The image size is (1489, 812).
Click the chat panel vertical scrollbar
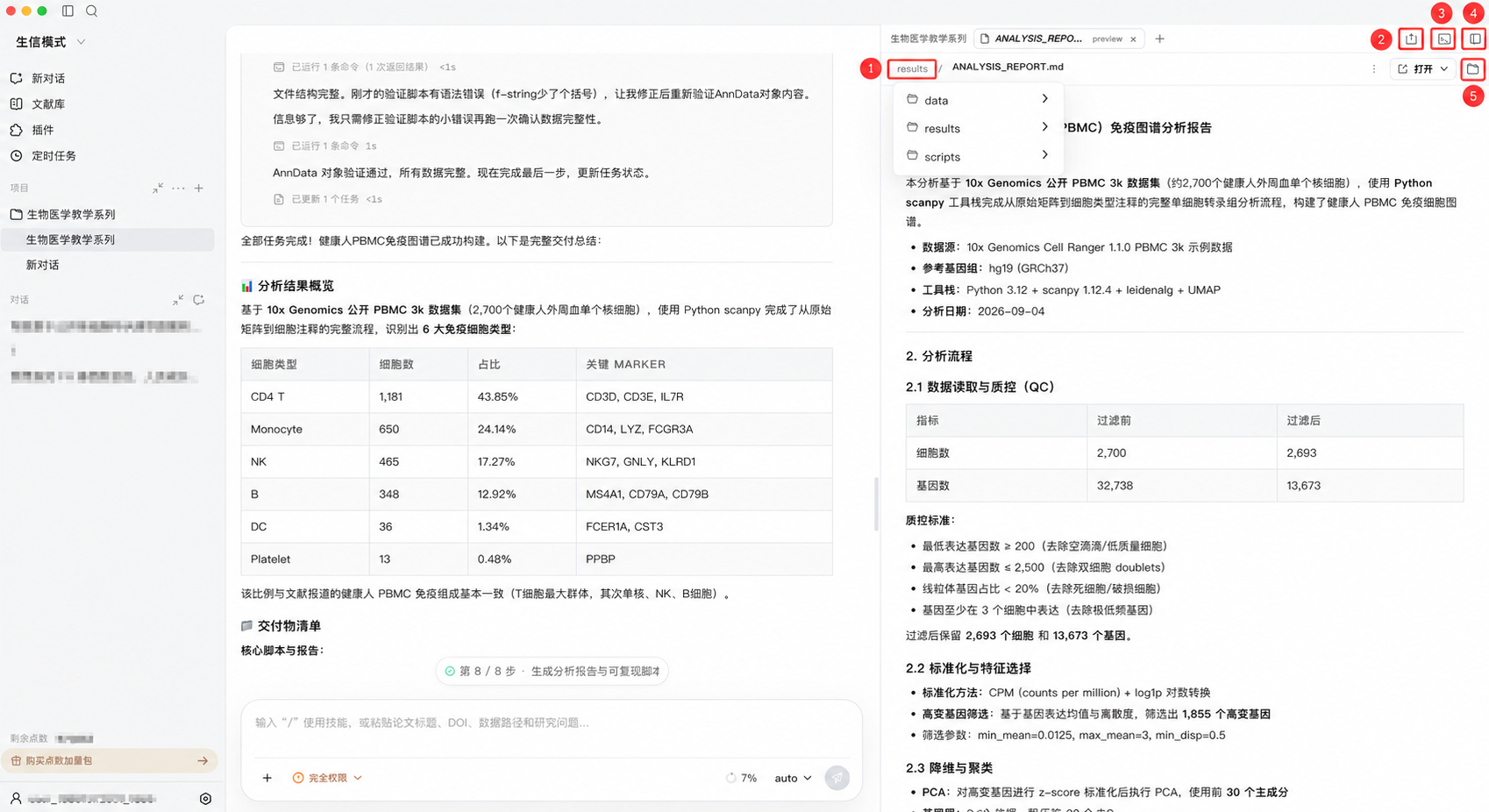coord(876,503)
